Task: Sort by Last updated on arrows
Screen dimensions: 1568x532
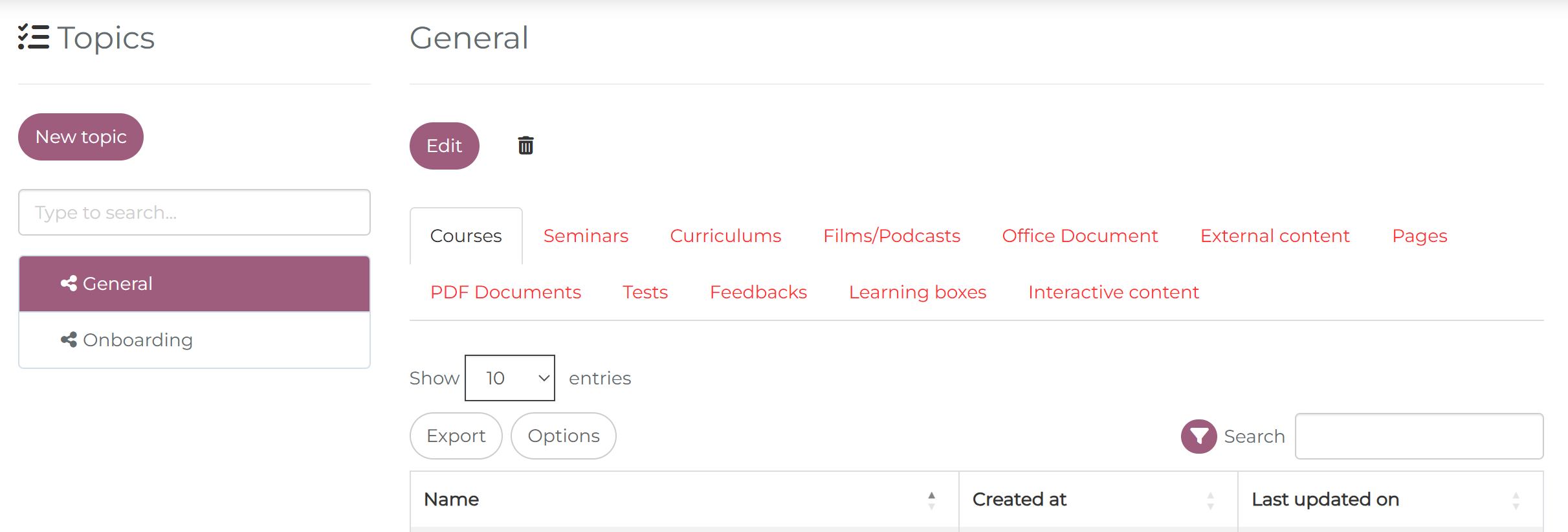Action: [1516, 500]
